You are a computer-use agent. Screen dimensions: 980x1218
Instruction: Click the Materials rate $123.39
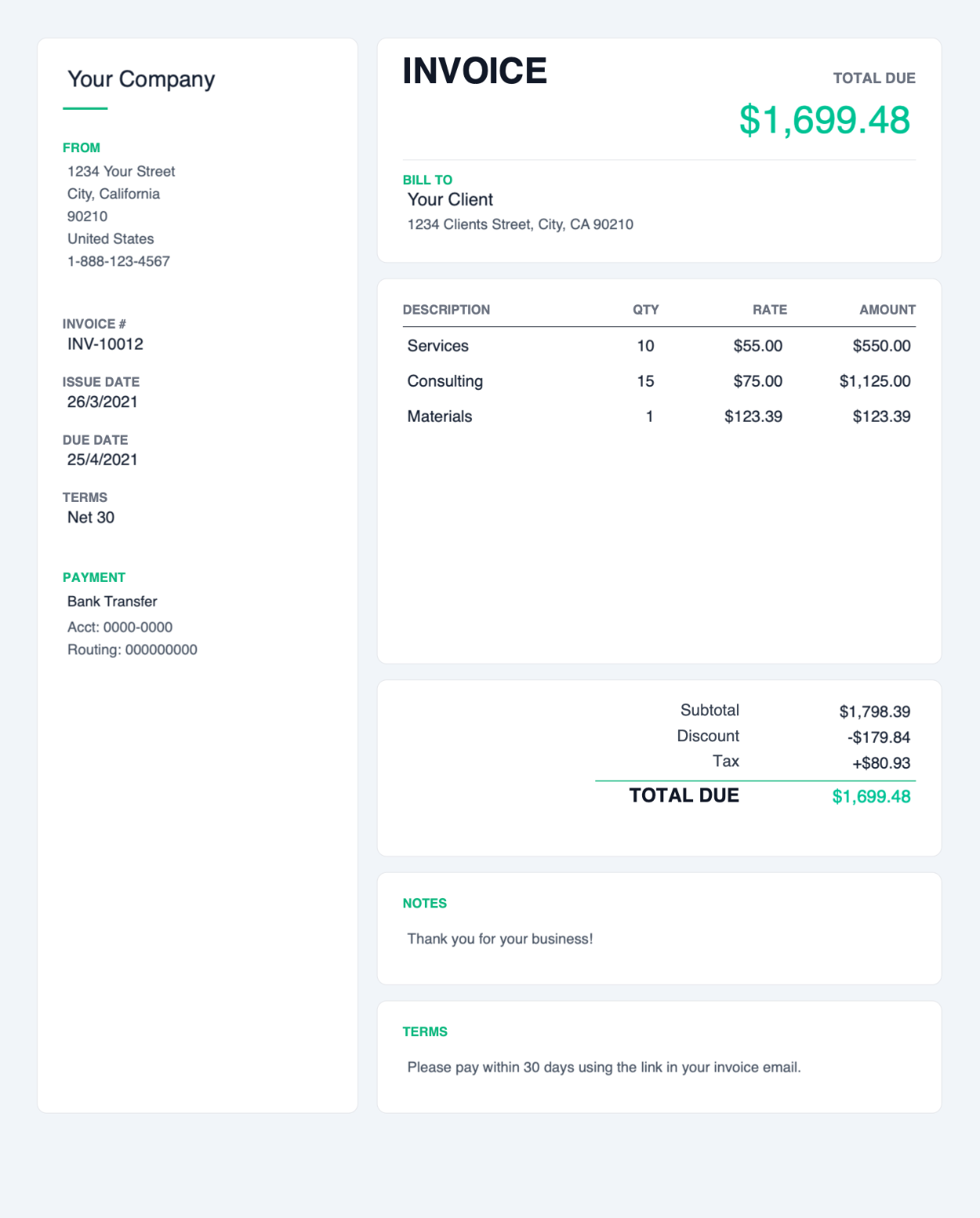[x=753, y=416]
